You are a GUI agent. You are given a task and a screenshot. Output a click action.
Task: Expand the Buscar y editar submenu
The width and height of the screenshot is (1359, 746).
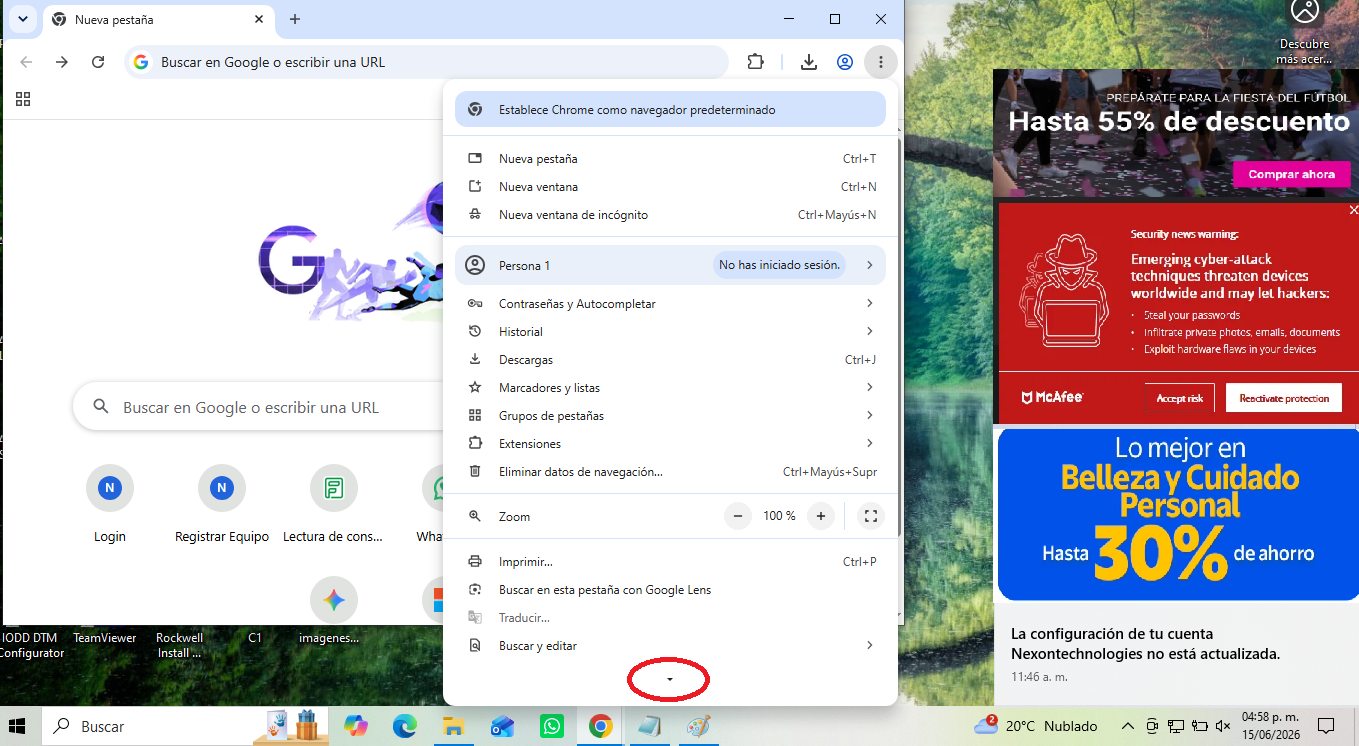click(x=670, y=646)
